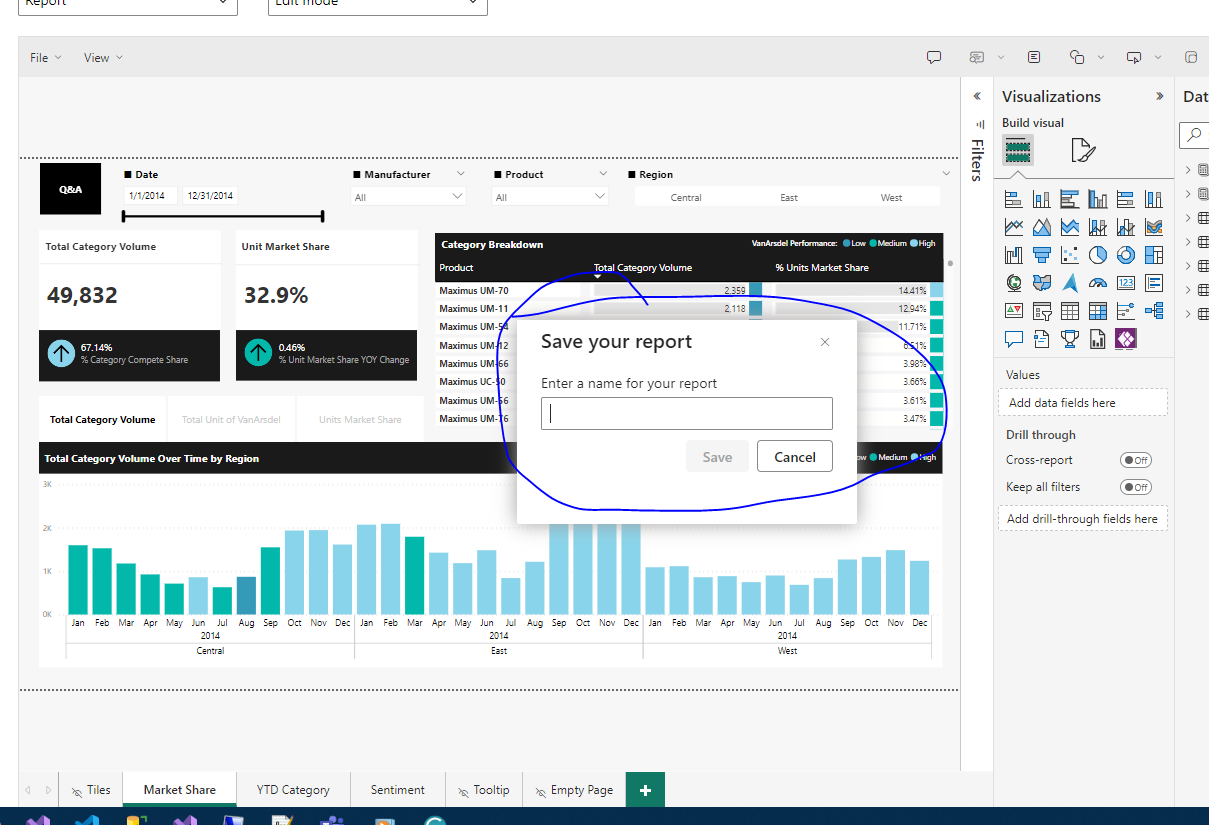Click the end date 12/31/2014 field
This screenshot has width=1209, height=825.
click(x=210, y=195)
